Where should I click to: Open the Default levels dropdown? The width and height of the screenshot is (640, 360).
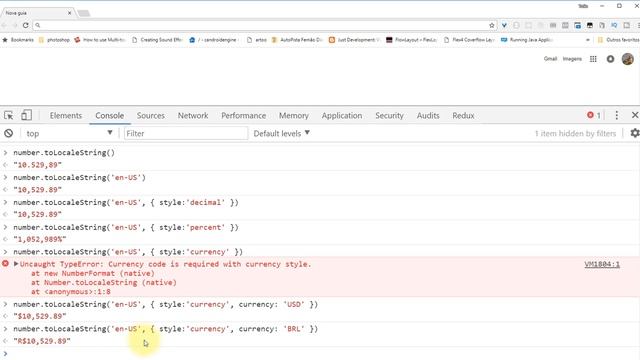(x=282, y=133)
